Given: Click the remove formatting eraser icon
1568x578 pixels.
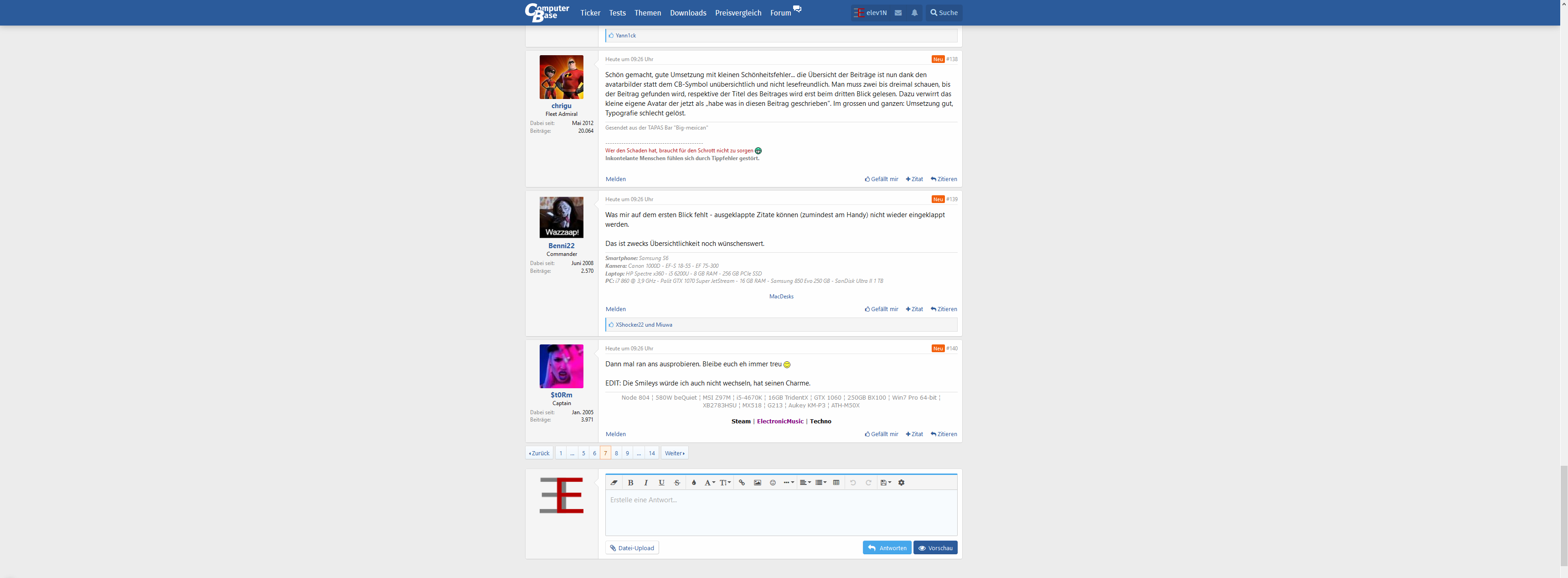Looking at the screenshot, I should click(614, 482).
